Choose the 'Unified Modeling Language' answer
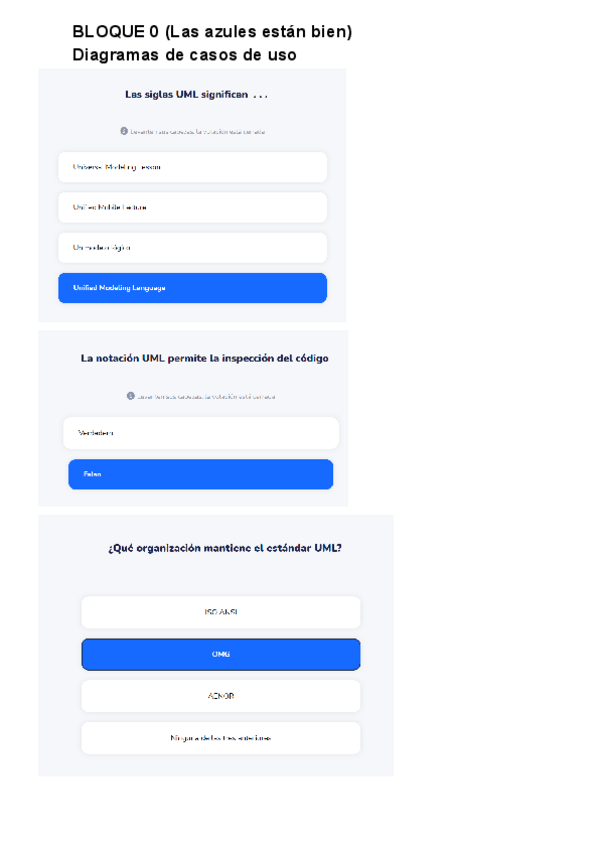This screenshot has height=848, width=600. (192, 288)
